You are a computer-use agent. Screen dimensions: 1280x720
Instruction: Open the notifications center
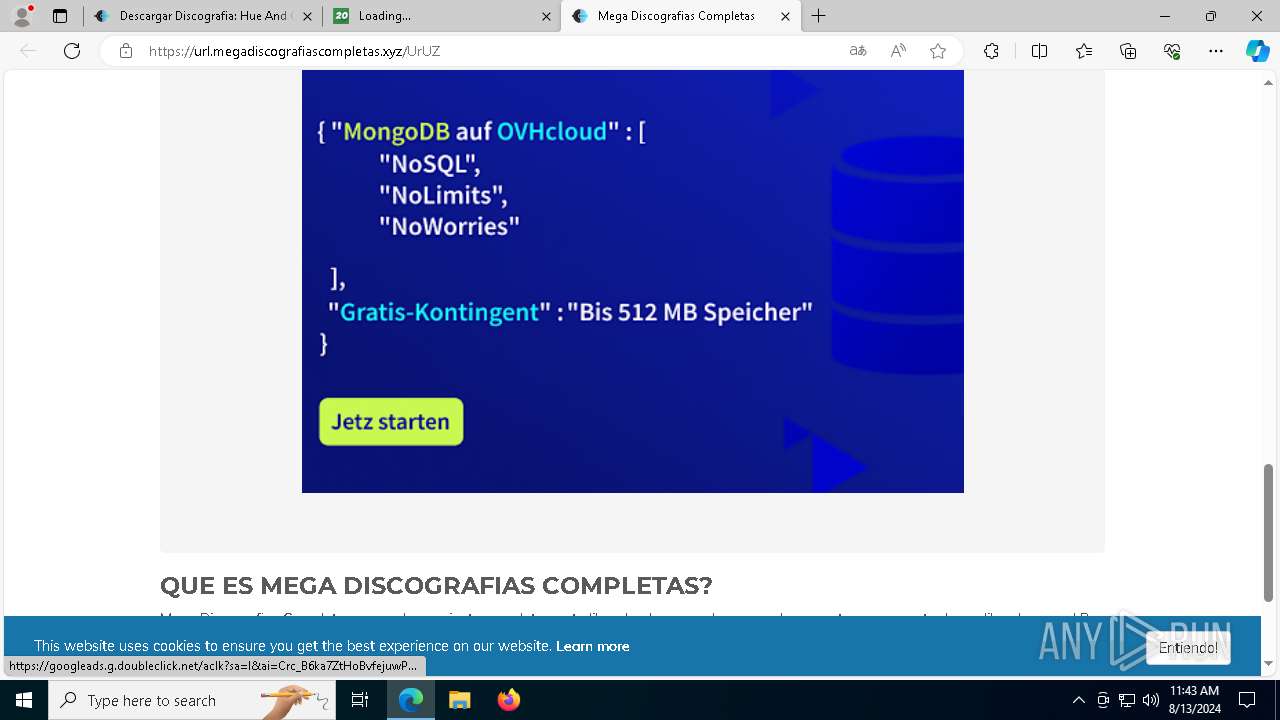(x=1247, y=700)
